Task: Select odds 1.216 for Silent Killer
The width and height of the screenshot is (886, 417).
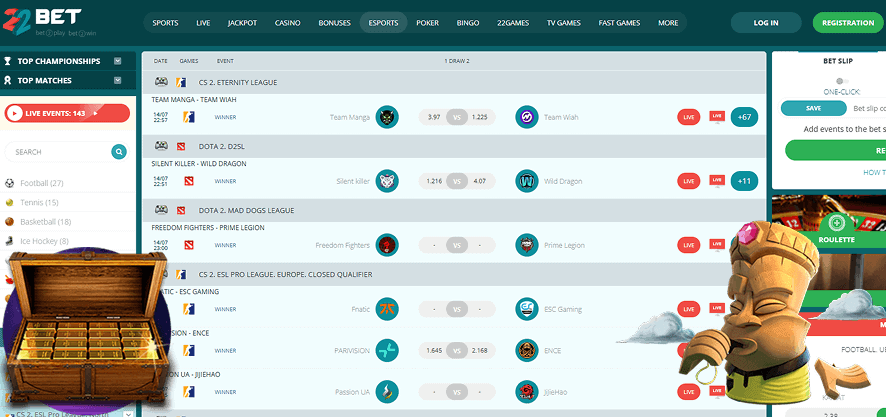Action: [x=434, y=181]
